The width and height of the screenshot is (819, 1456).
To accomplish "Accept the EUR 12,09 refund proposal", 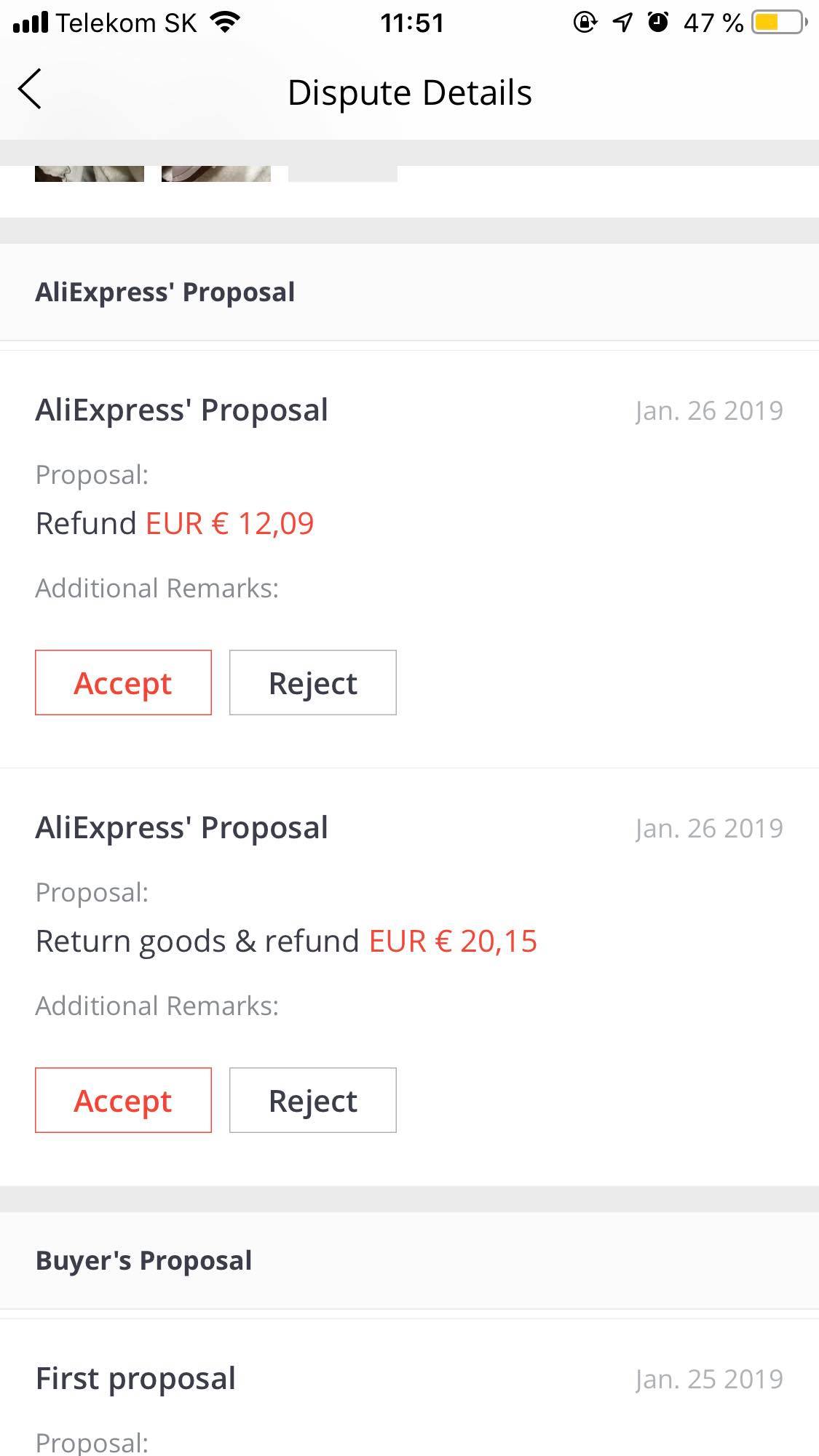I will point(123,683).
